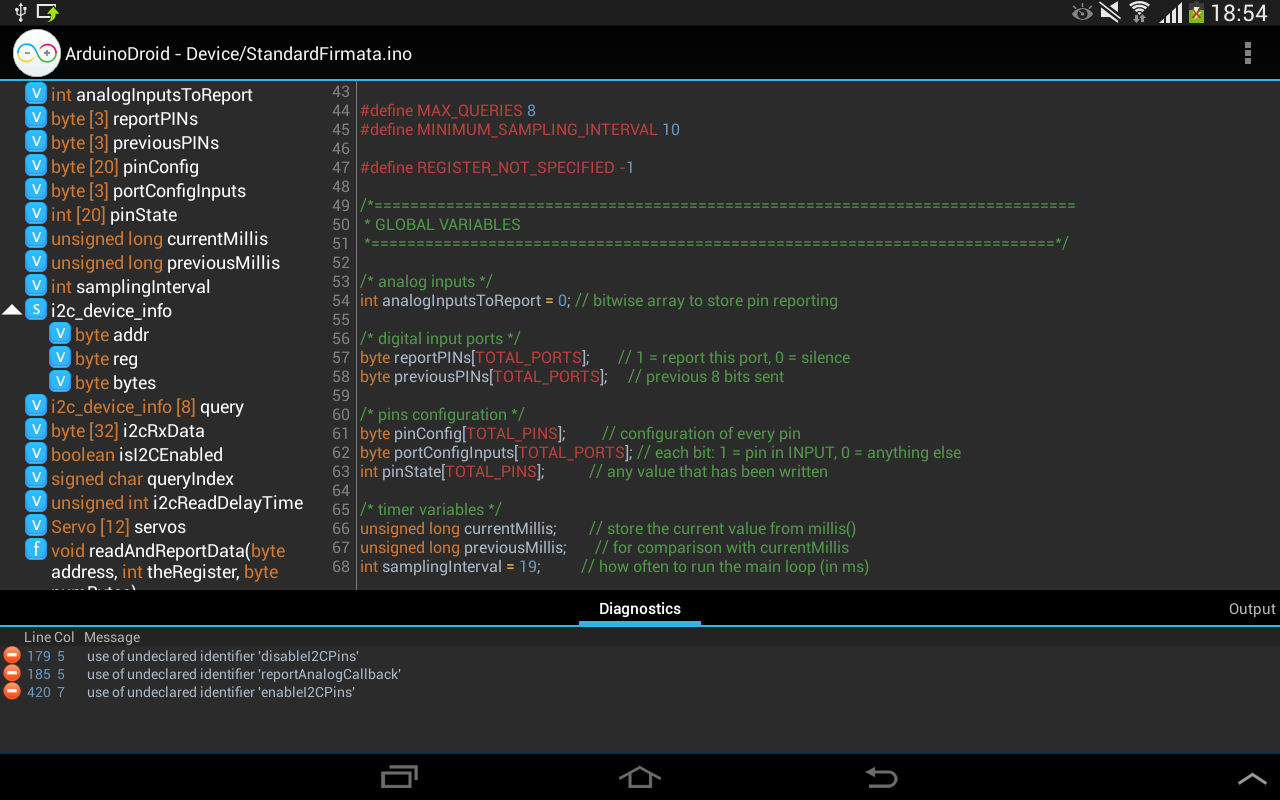Image resolution: width=1280 pixels, height=800 pixels.
Task: Open Recent apps from the navigation bar
Action: click(x=399, y=776)
